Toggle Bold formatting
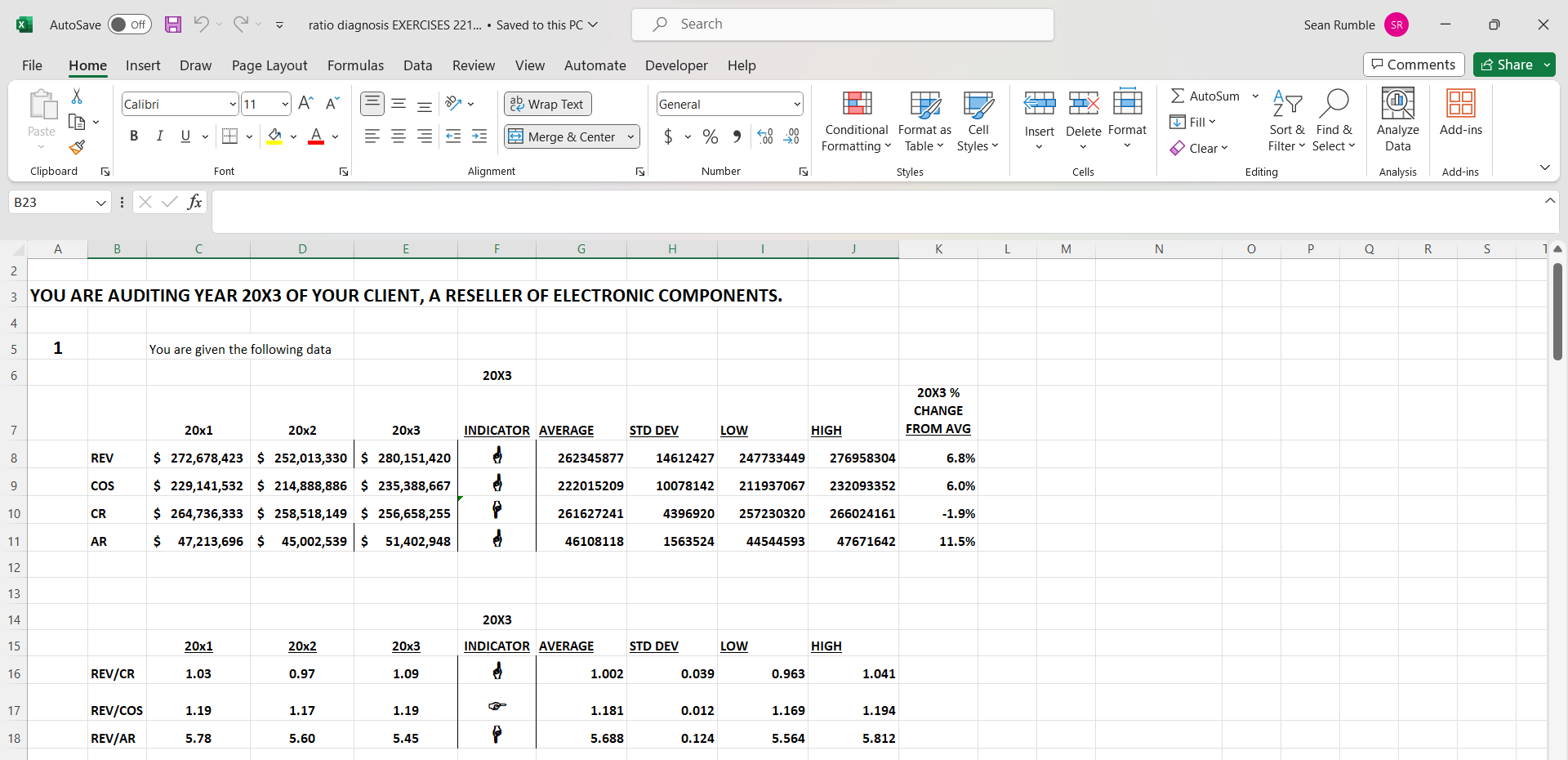Screen dimensions: 1568x760 click(134, 136)
